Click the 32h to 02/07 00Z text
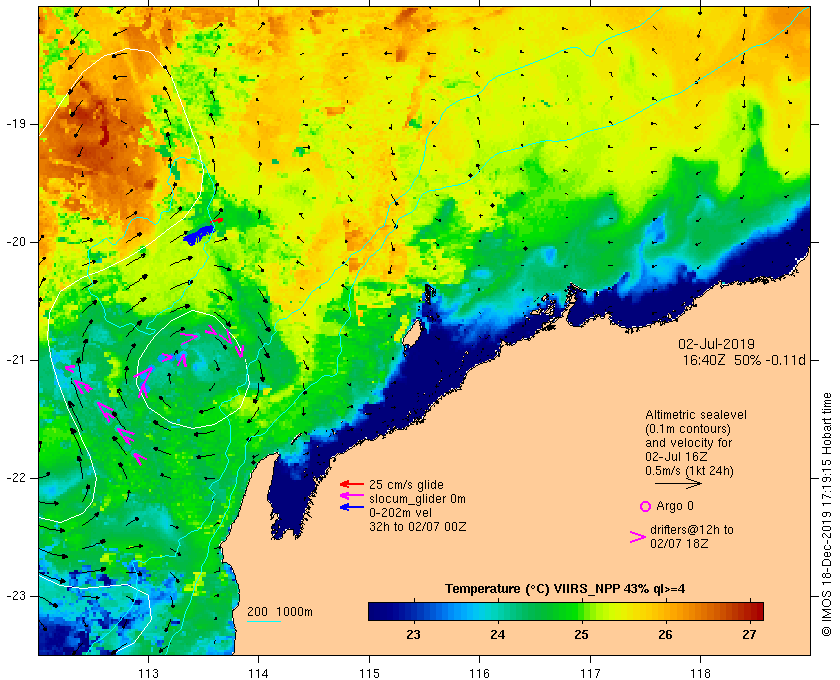This screenshot has height=680, width=840. coord(418,527)
